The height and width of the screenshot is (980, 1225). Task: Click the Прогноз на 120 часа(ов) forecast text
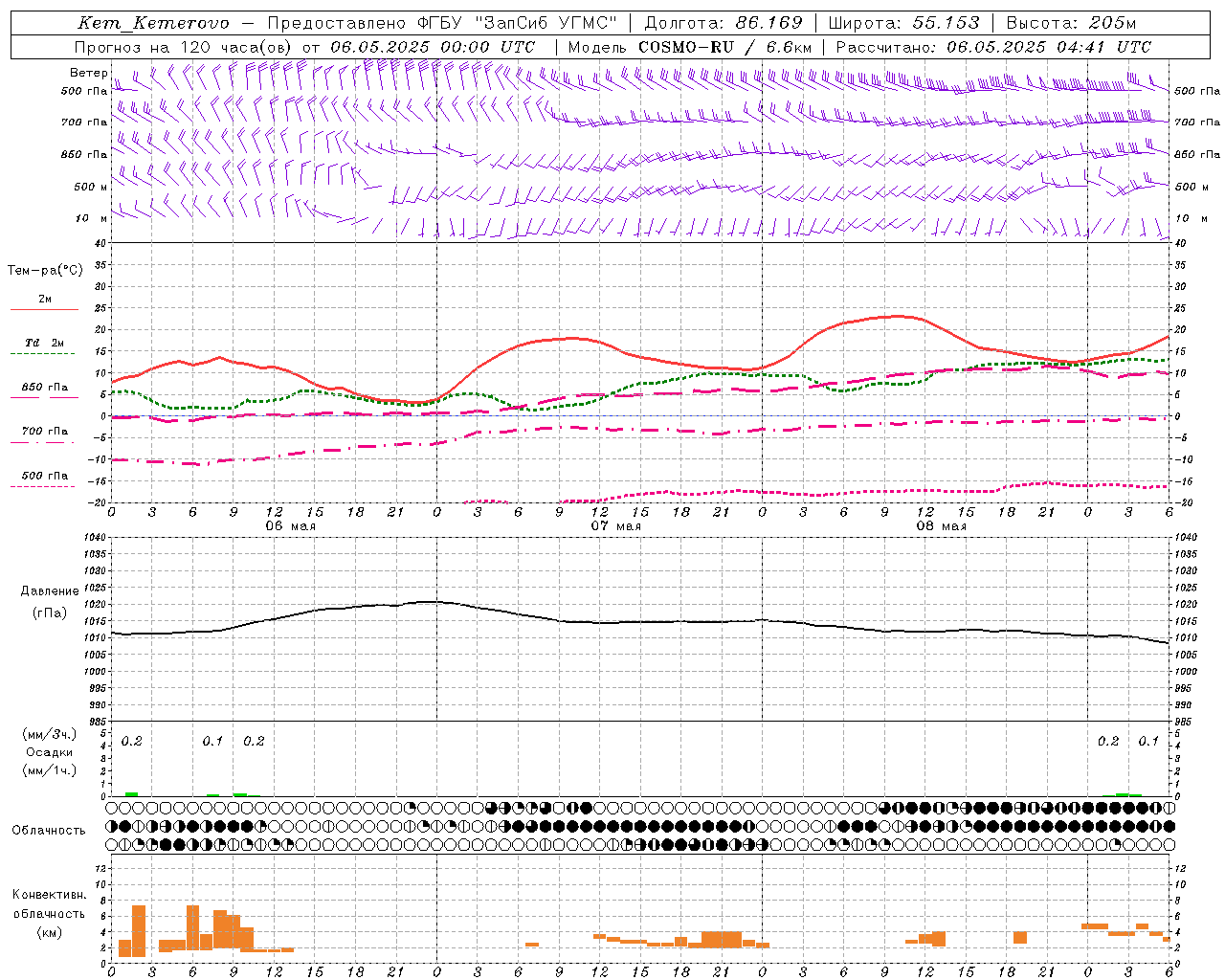[x=184, y=47]
